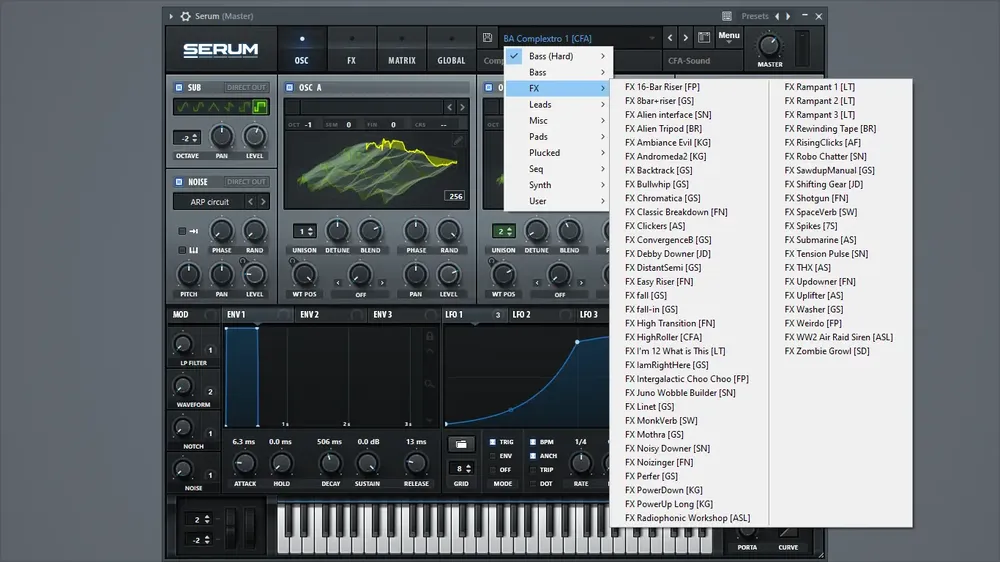This screenshot has height=562, width=1000.
Task: Go to next preset arrow
Action: 686,38
